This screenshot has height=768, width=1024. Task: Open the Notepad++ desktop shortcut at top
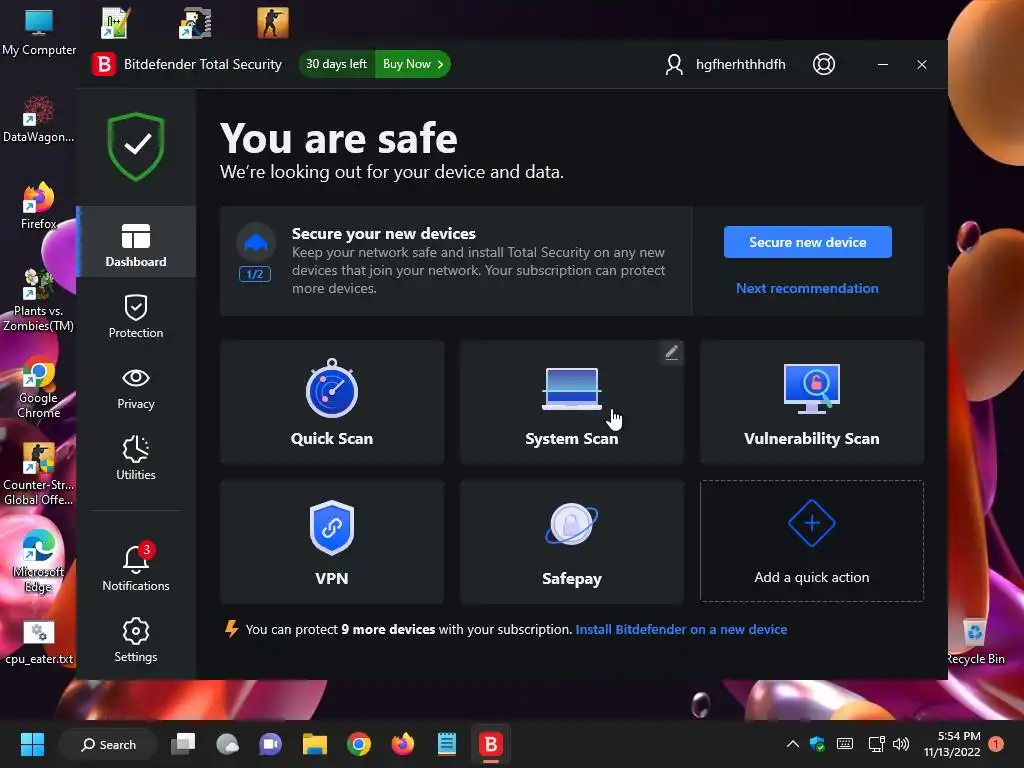pyautogui.click(x=116, y=24)
